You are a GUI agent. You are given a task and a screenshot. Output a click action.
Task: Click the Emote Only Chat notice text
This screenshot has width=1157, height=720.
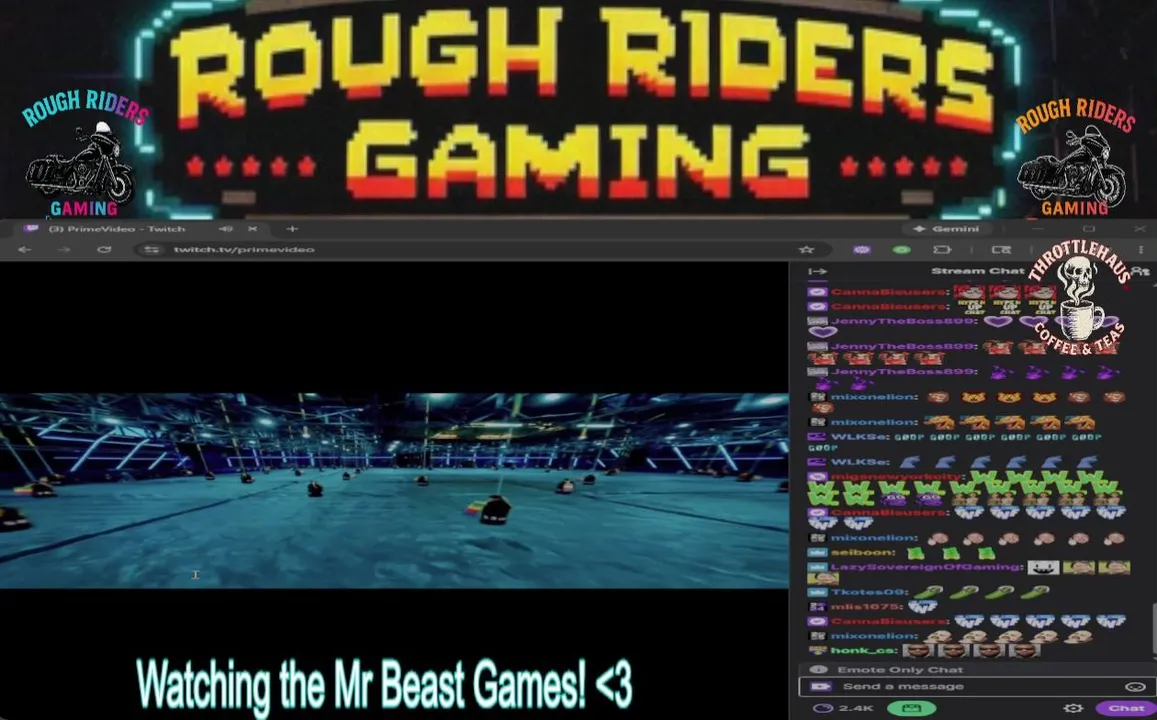point(900,670)
